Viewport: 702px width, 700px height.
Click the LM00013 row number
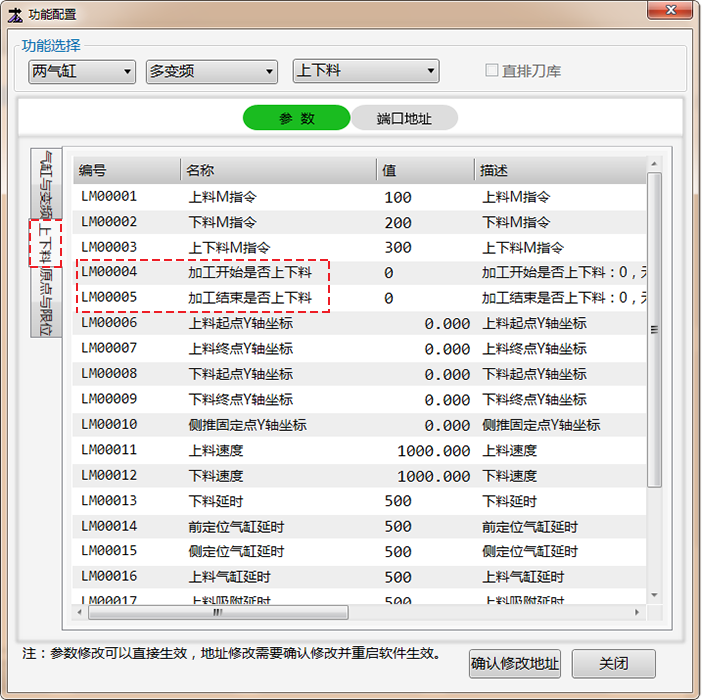[109, 500]
